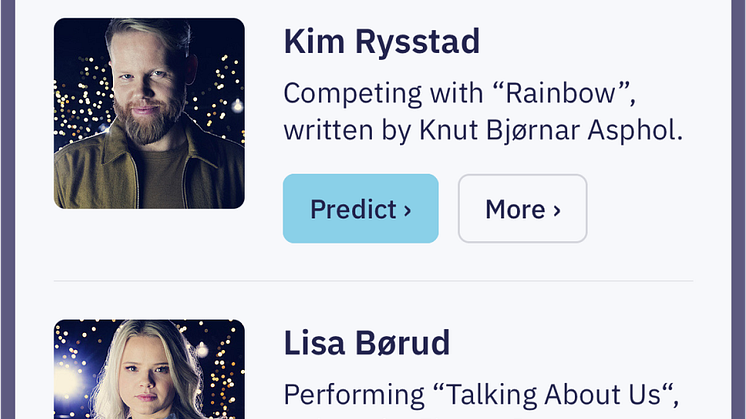This screenshot has width=746, height=419.
Task: Open More details for Kim Rysstad
Action: [x=522, y=208]
